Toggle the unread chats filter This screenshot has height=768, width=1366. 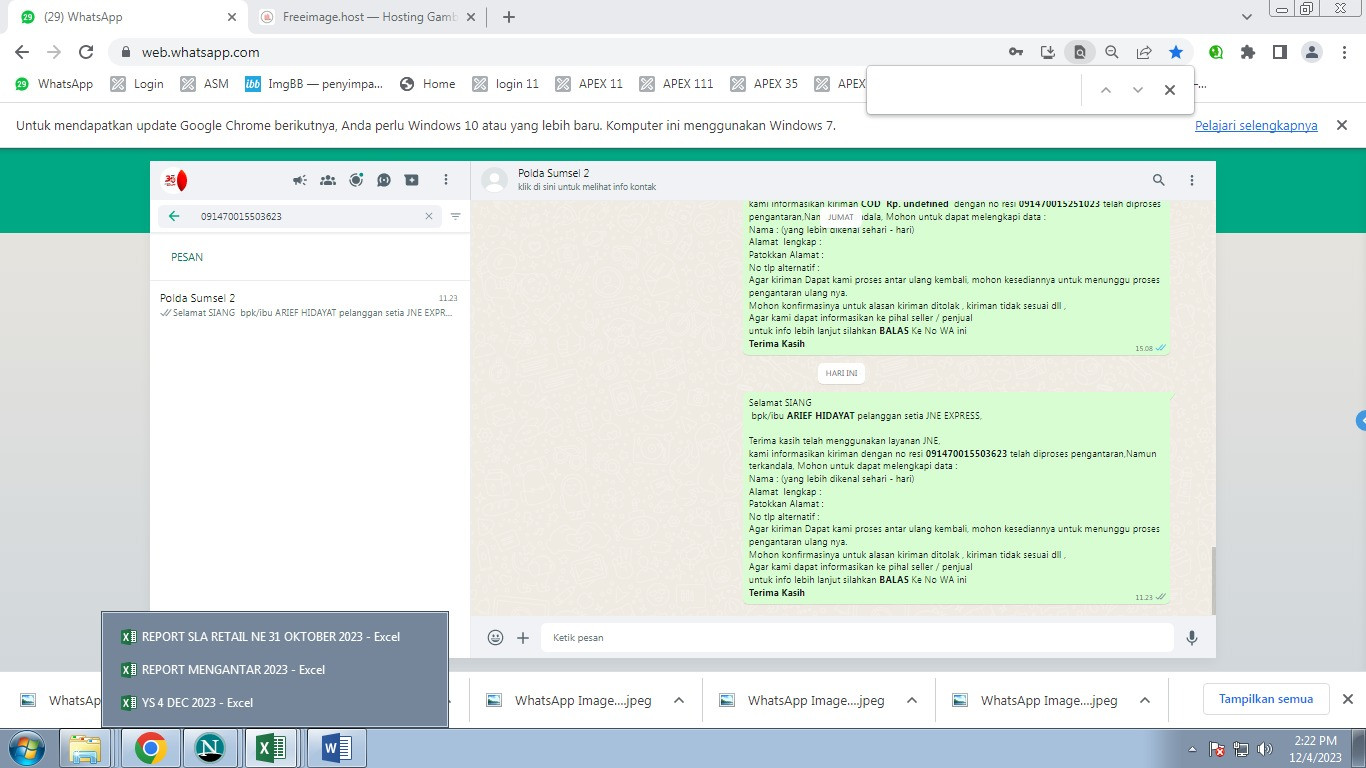[x=456, y=216]
